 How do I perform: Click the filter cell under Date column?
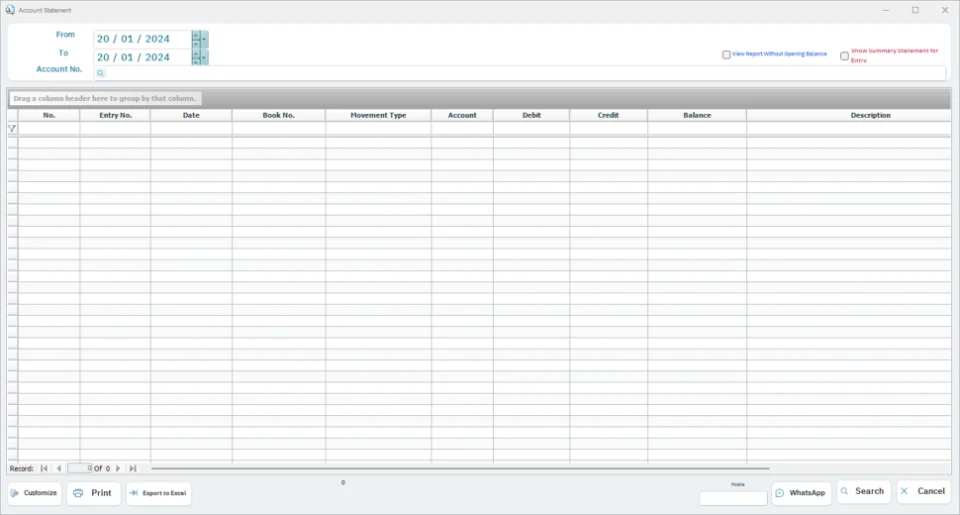coord(191,129)
